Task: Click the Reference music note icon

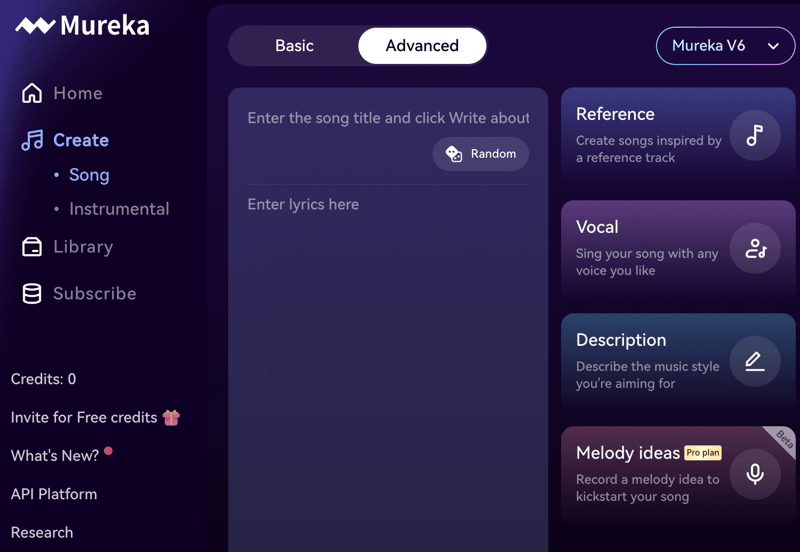Action: point(755,136)
